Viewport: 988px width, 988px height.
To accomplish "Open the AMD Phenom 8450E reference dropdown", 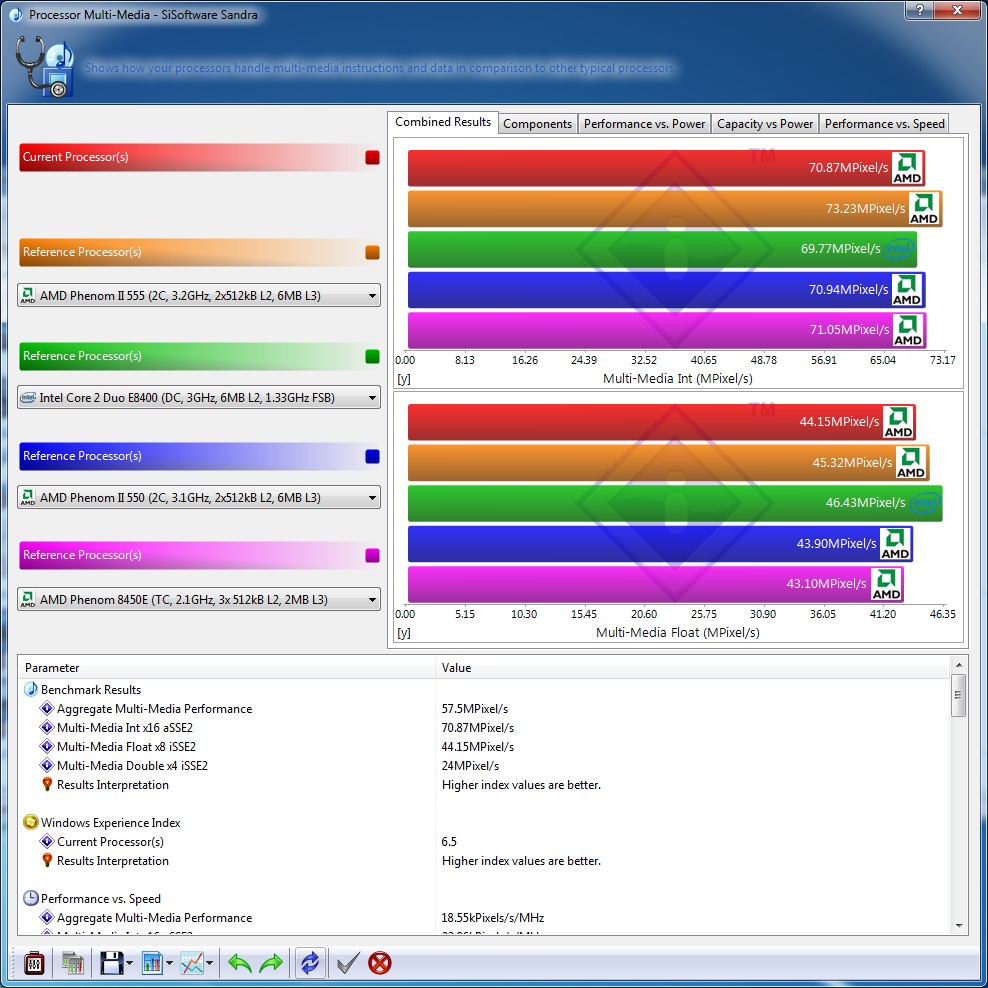I will click(x=198, y=599).
